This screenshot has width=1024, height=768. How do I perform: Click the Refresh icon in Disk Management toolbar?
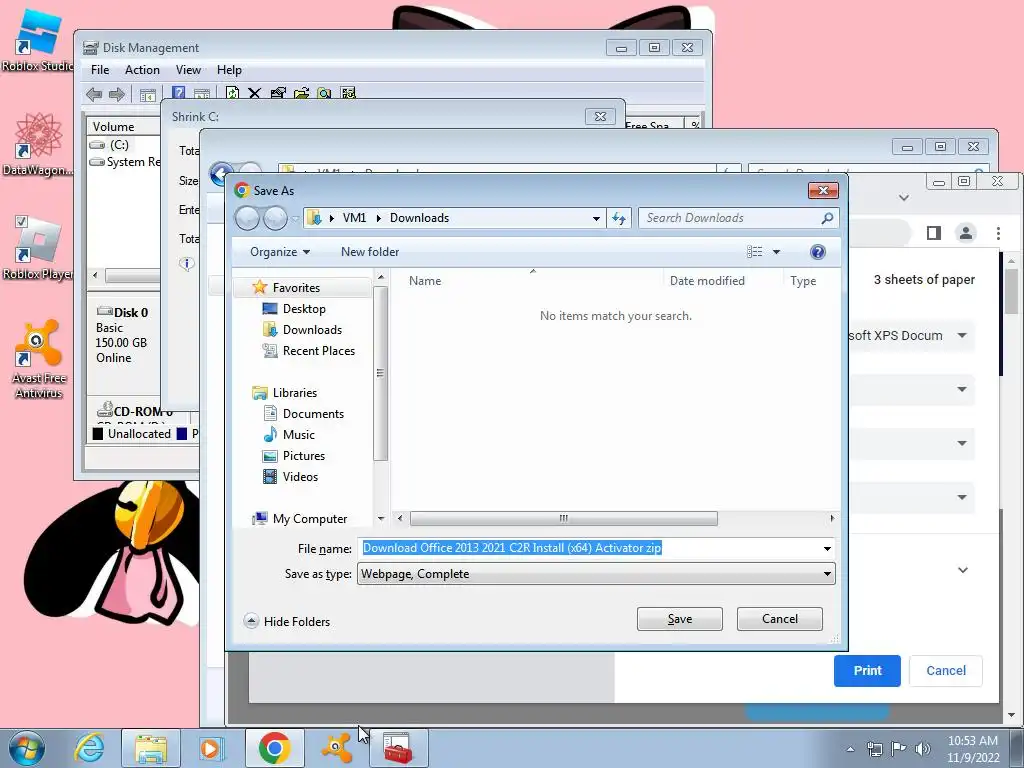tap(232, 93)
